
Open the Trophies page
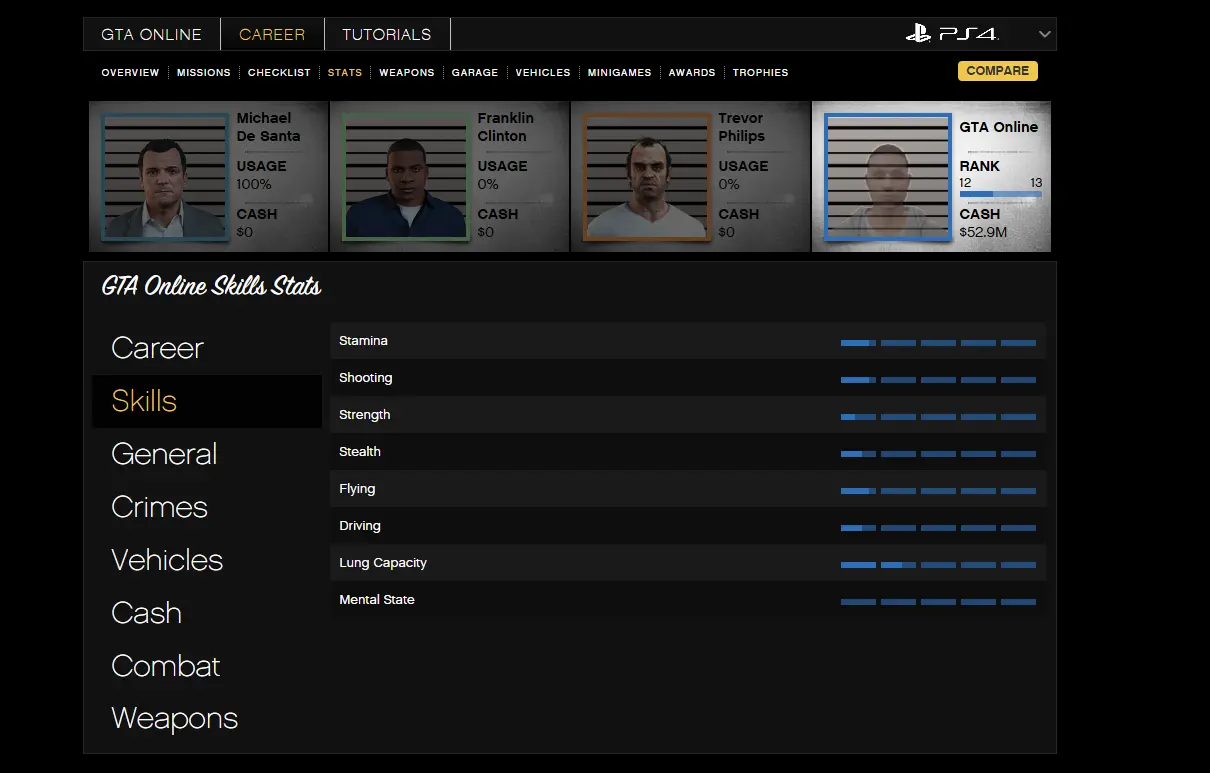(x=760, y=73)
